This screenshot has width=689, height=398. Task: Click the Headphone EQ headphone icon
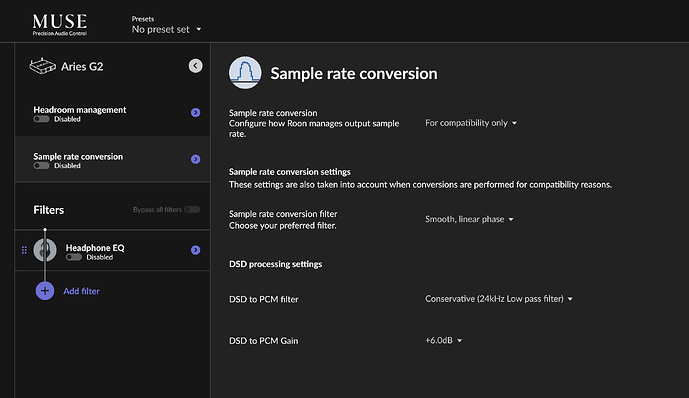coord(45,250)
